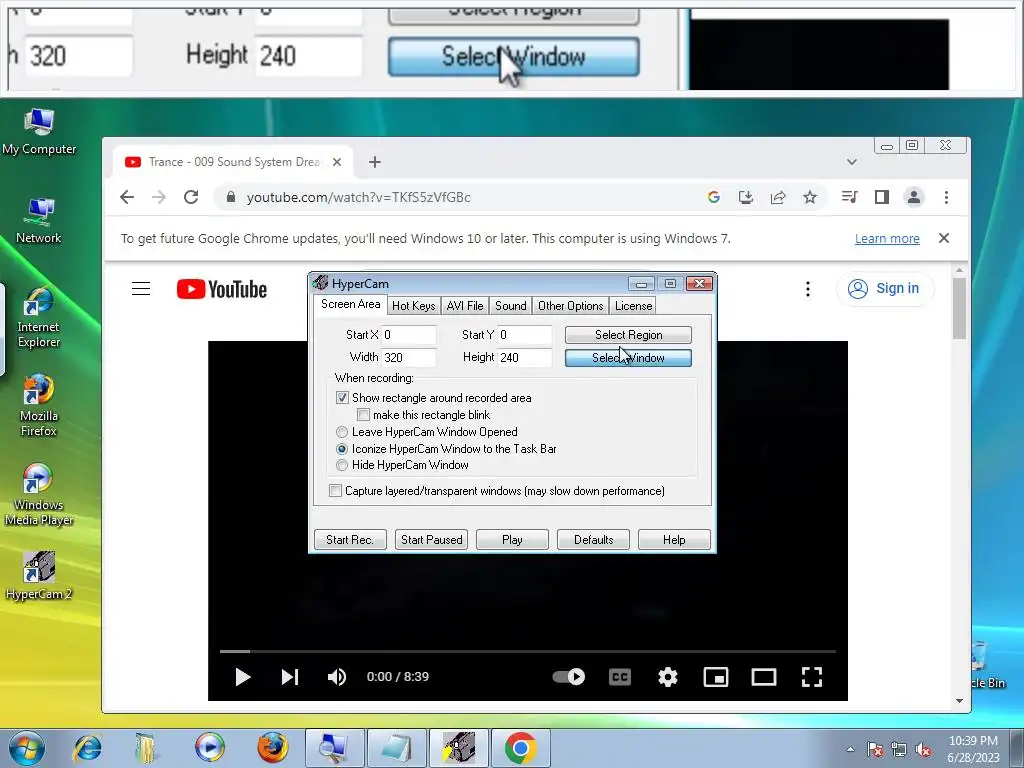Share this page using the share icon
The height and width of the screenshot is (768, 1024).
[x=778, y=197]
